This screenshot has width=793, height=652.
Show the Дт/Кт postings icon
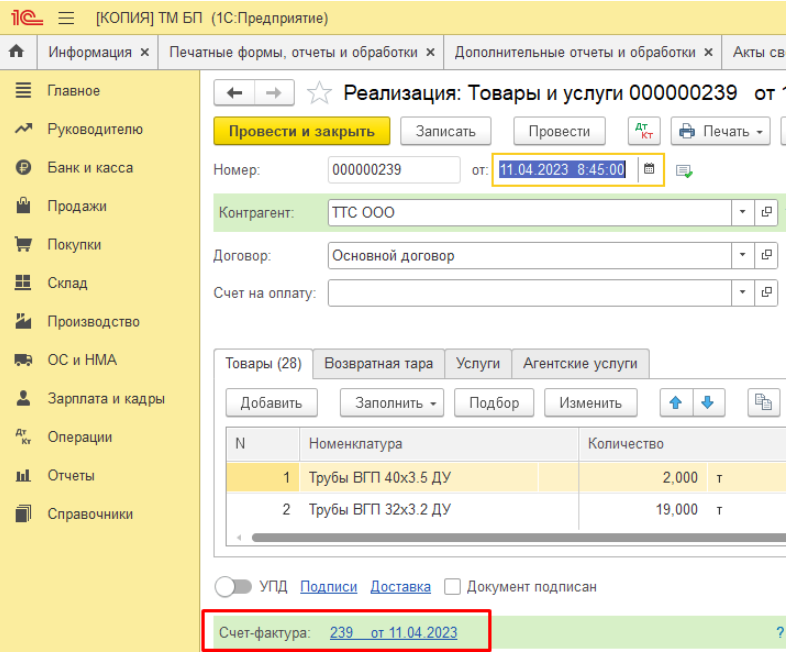coord(644,131)
